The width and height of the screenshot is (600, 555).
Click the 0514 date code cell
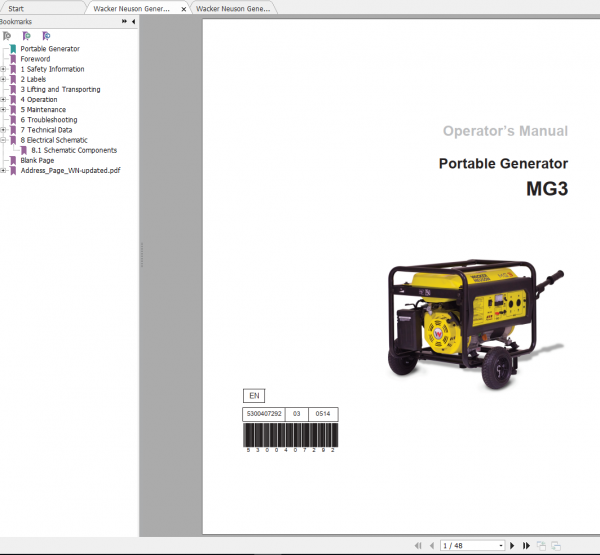pyautogui.click(x=323, y=414)
